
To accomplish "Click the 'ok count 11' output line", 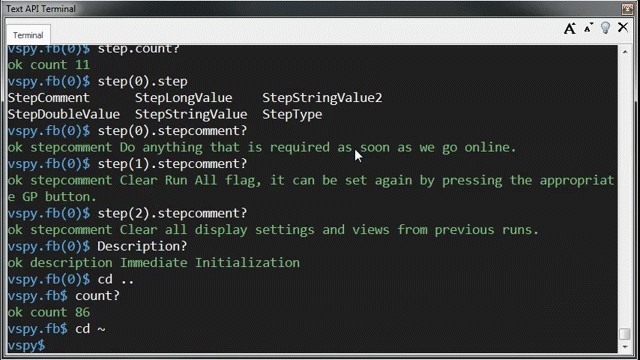I will [x=49, y=65].
